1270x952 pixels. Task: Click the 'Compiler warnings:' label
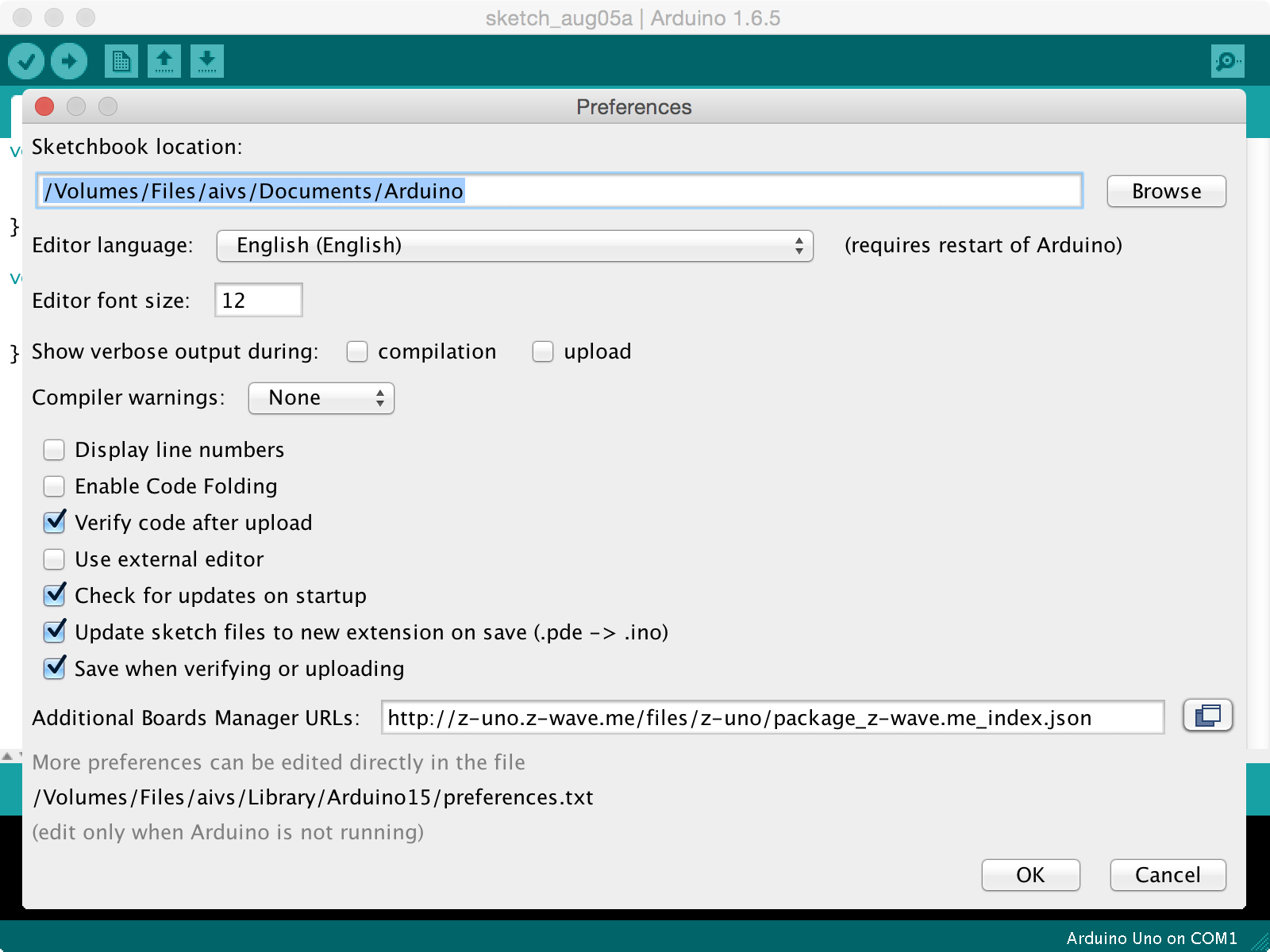(x=129, y=397)
